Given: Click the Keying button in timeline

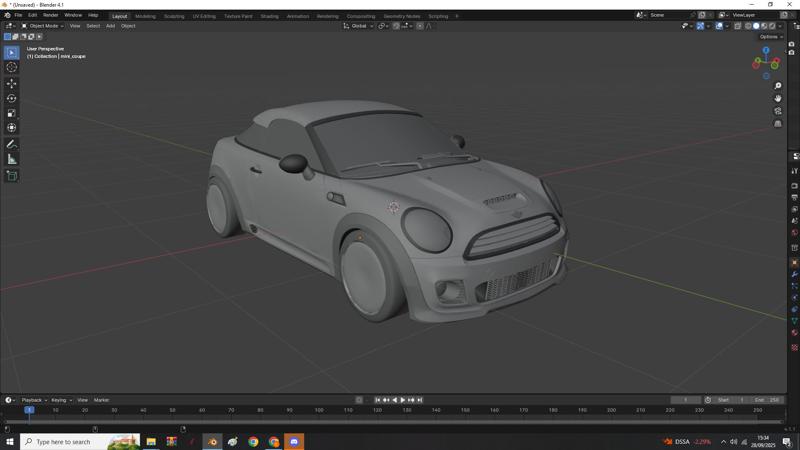Looking at the screenshot, I should (60, 400).
